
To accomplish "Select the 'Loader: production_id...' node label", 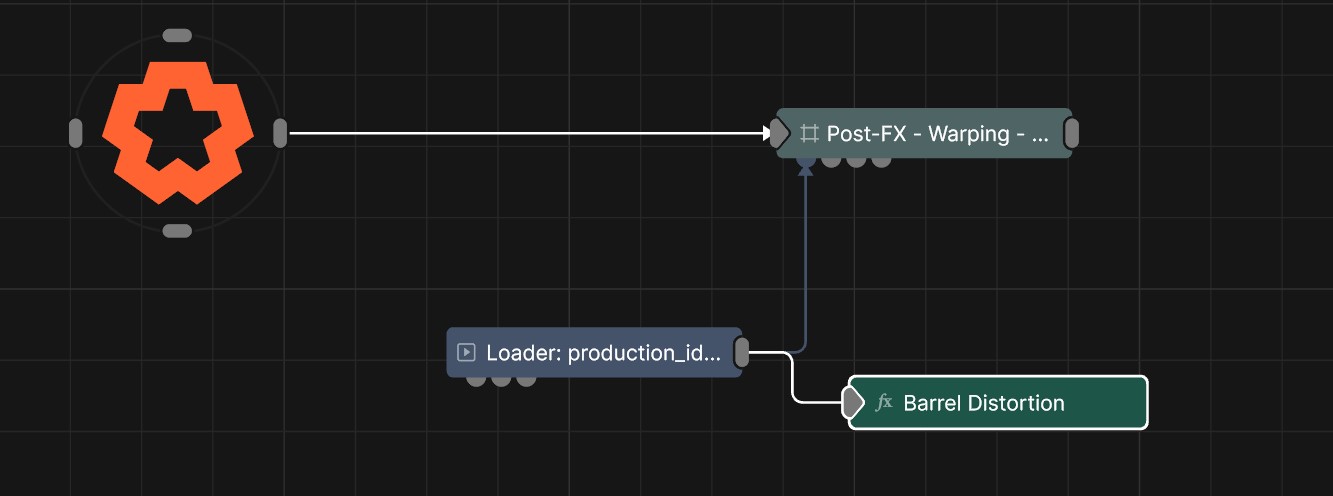I will (603, 353).
